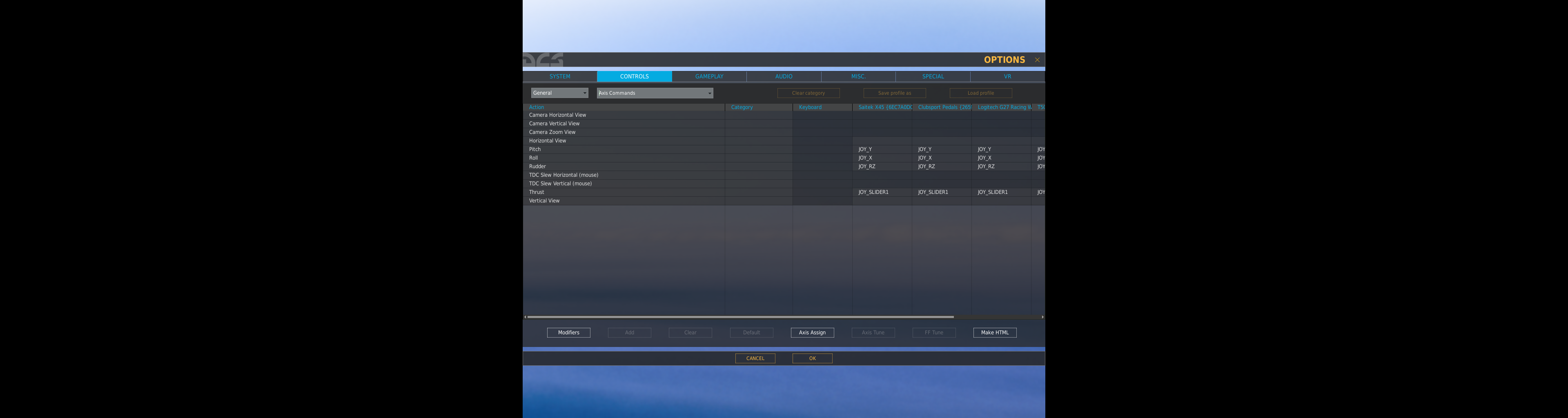Click the Axis Assign button
This screenshot has height=418, width=1568.
point(812,333)
